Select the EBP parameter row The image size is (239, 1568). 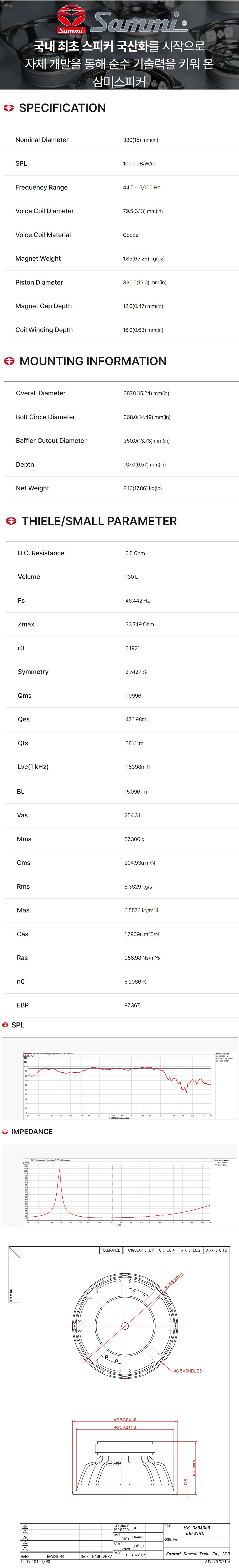tap(119, 1006)
